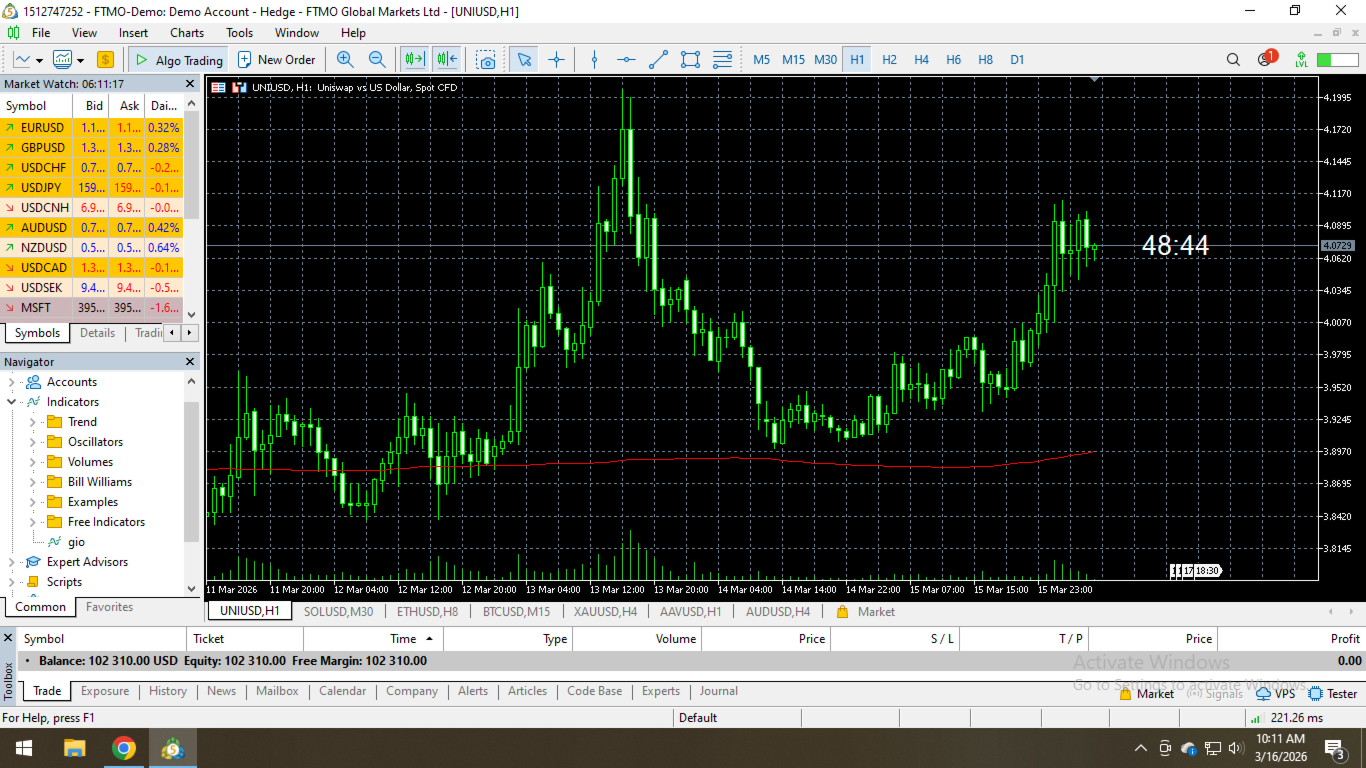Open Market in the Toolbox bottom bar
This screenshot has width=1366, height=768.
pyautogui.click(x=1145, y=693)
